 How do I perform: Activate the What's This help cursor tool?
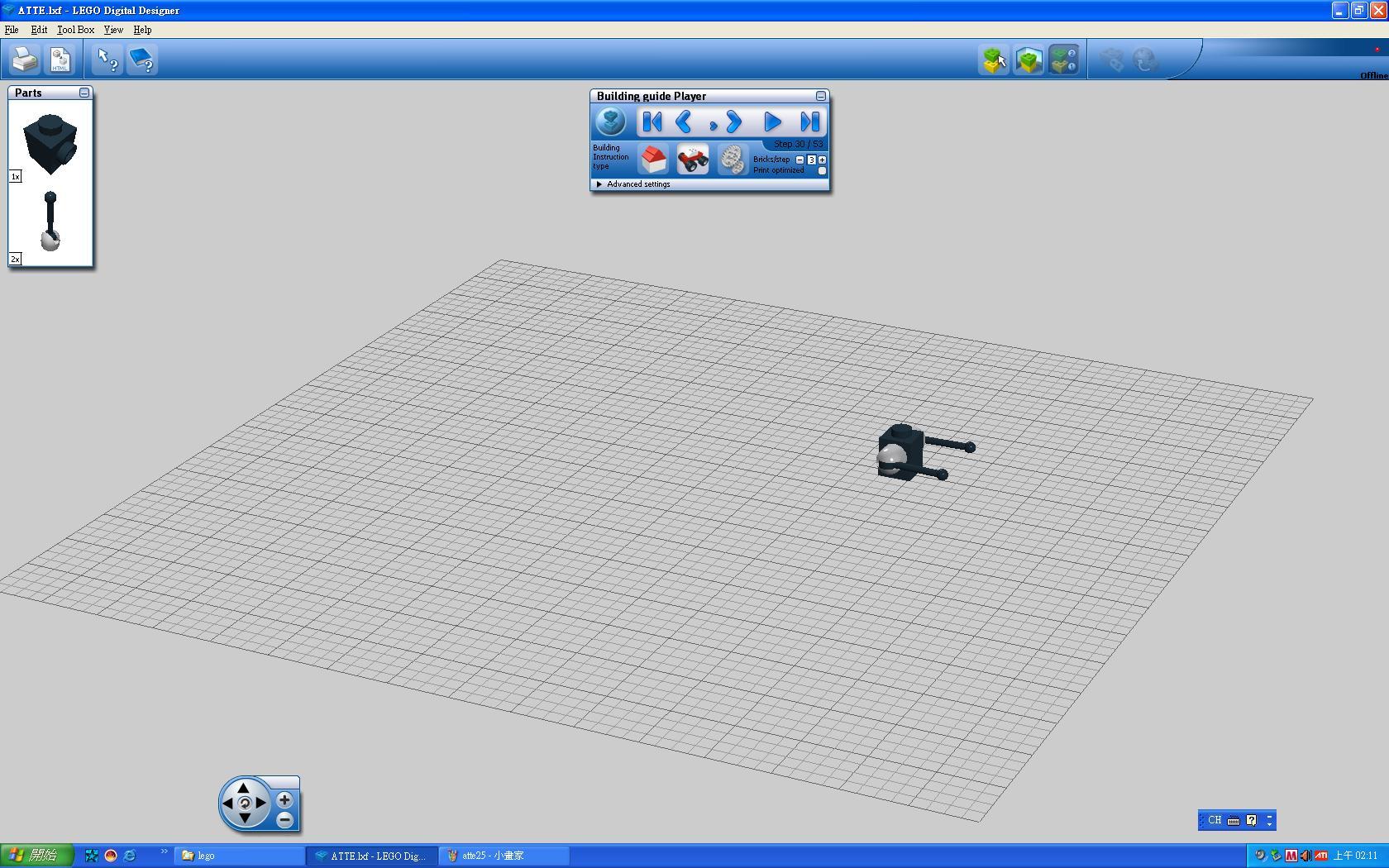[x=107, y=60]
